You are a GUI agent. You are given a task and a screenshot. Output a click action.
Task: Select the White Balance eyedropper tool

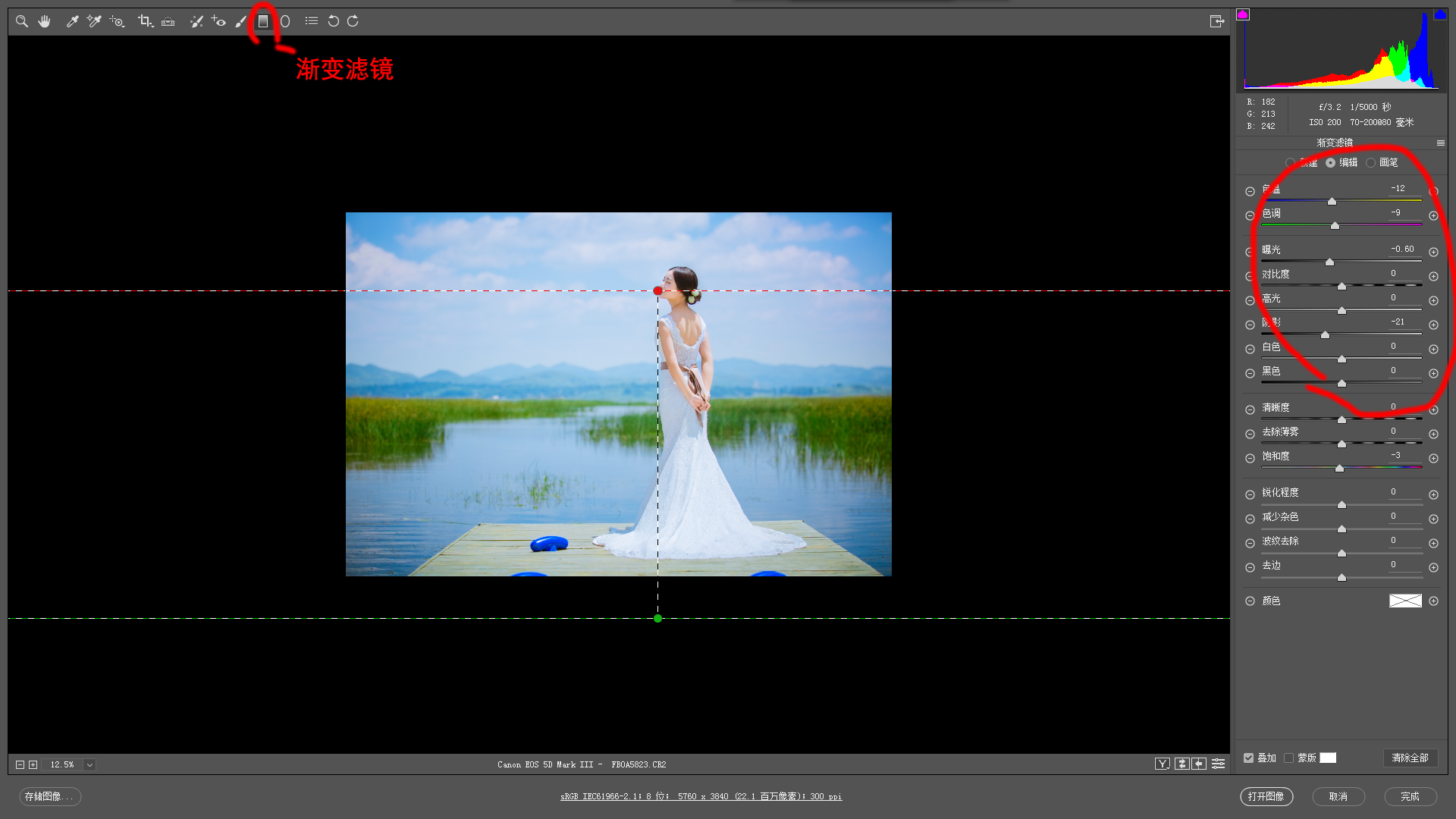click(x=72, y=21)
